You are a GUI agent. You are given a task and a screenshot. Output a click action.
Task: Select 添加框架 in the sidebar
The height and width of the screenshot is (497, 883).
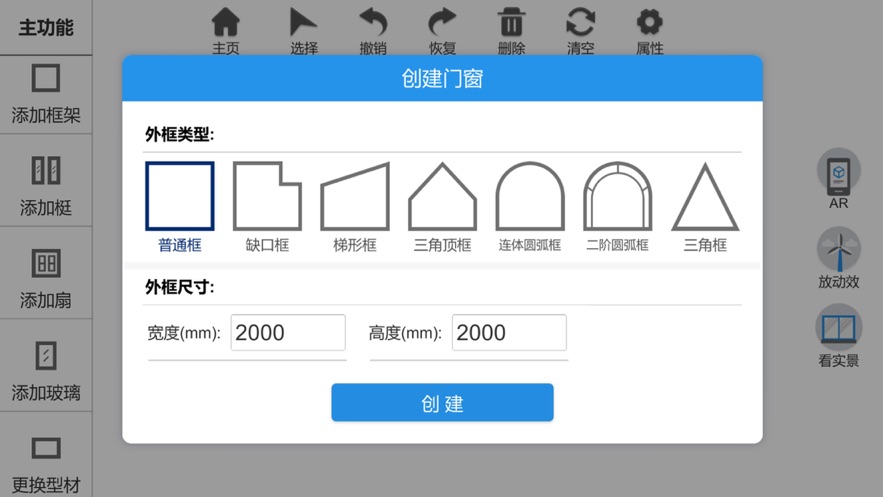point(46,95)
